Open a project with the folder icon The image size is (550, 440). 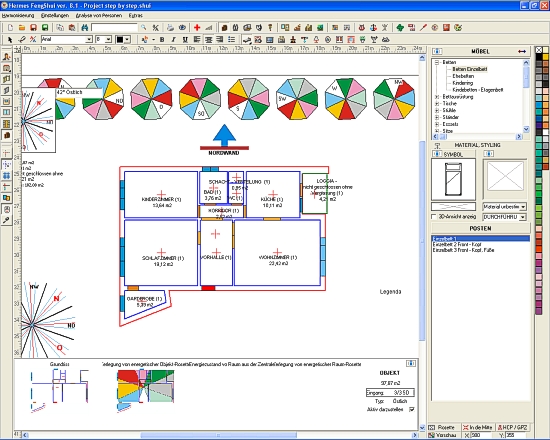point(22,27)
